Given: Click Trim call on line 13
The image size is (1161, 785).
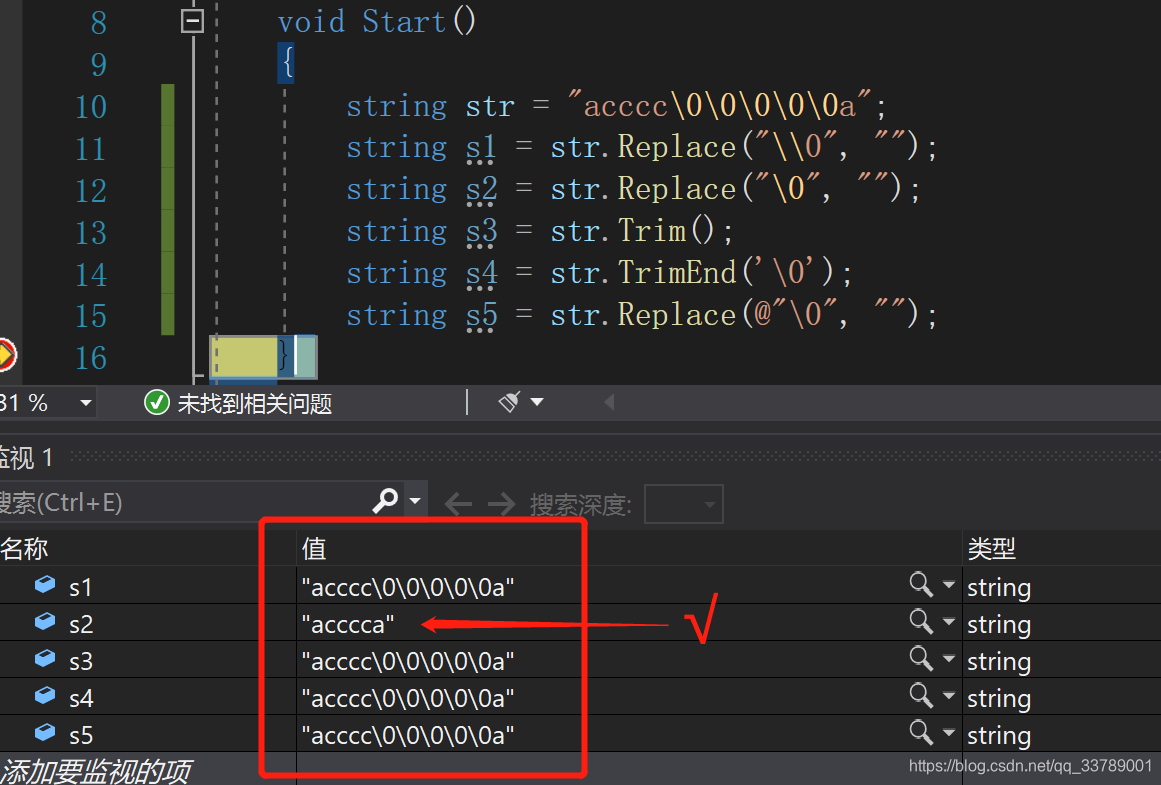Looking at the screenshot, I should click(x=652, y=230).
